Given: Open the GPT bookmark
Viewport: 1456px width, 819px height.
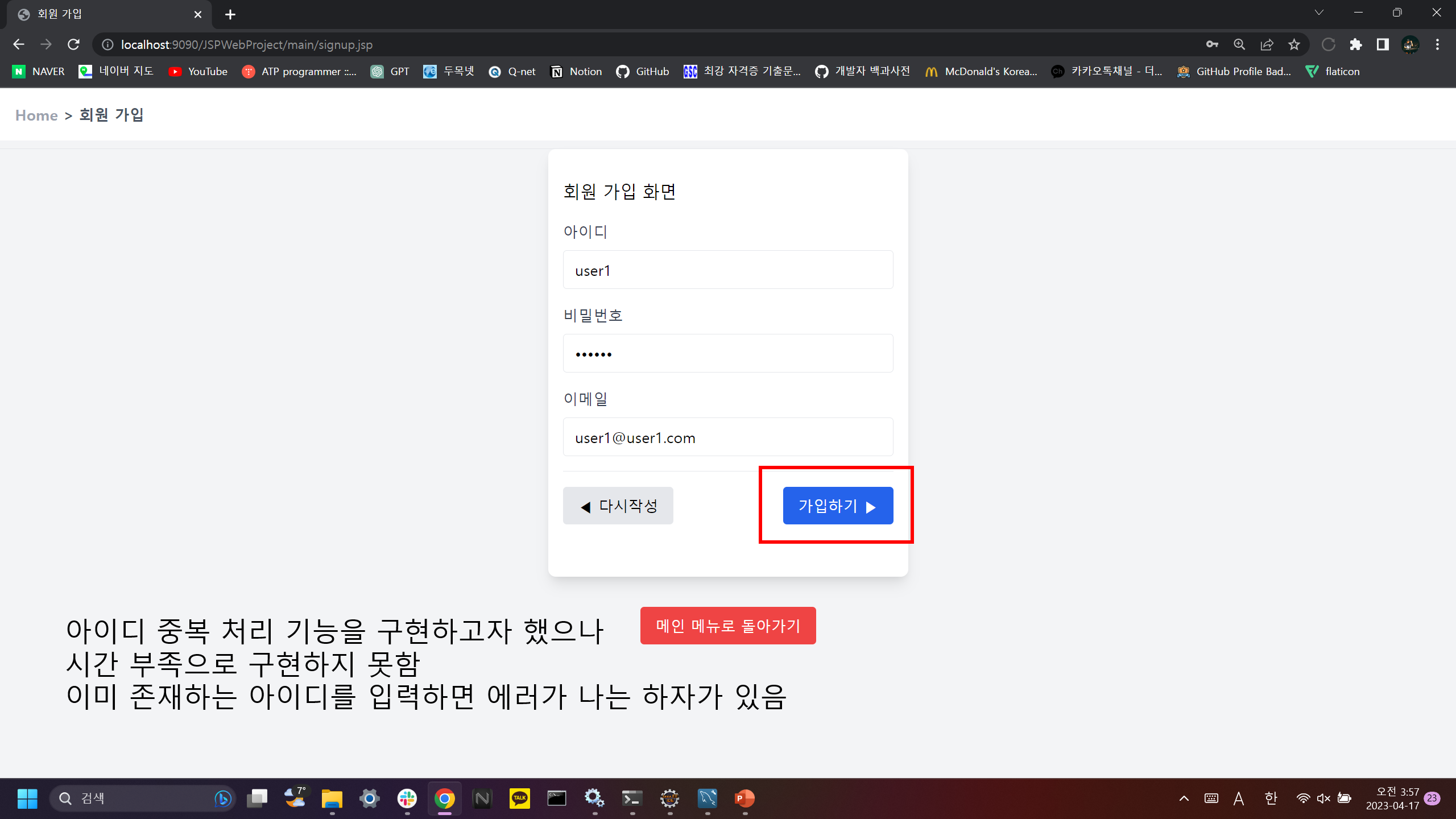Looking at the screenshot, I should point(390,71).
